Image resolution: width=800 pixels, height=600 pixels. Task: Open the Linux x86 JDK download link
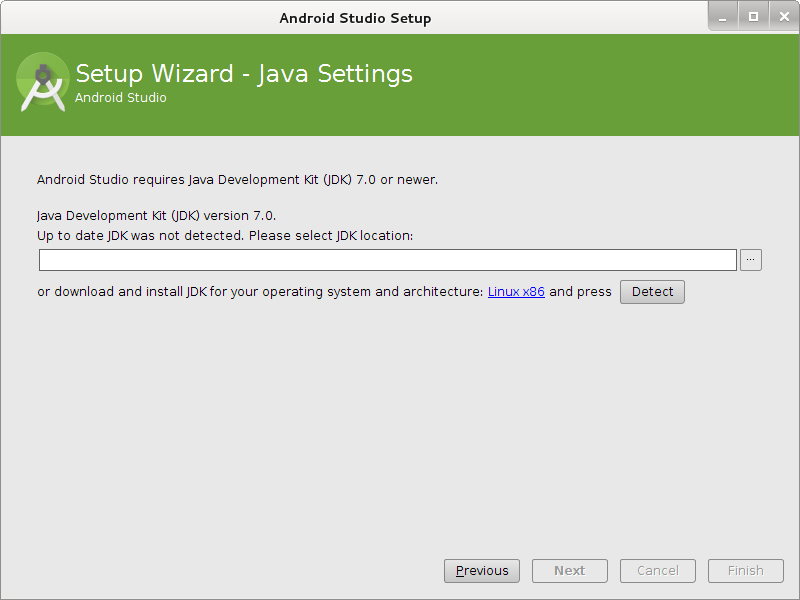click(516, 292)
